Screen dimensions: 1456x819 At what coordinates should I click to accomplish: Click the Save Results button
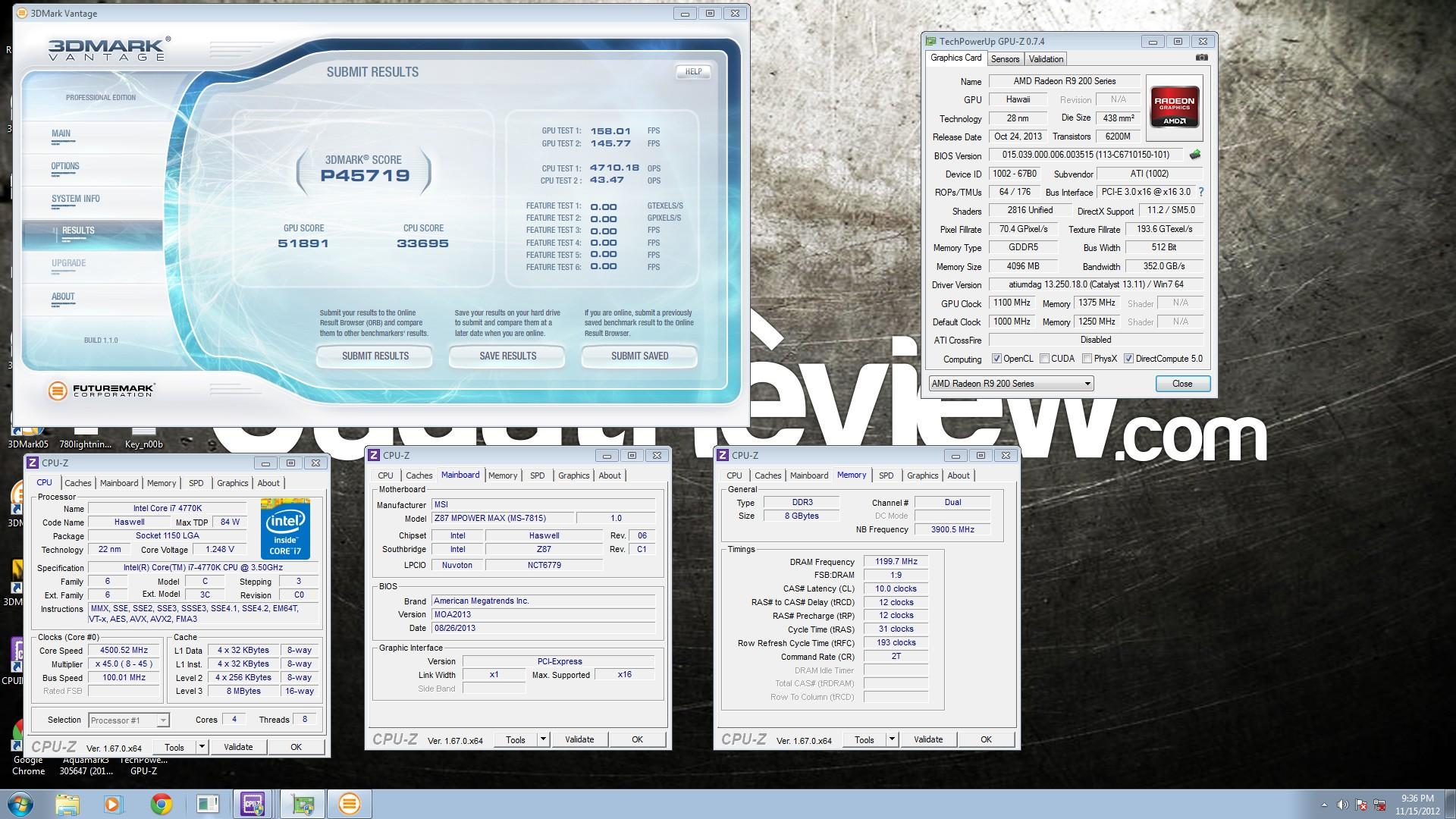point(507,356)
